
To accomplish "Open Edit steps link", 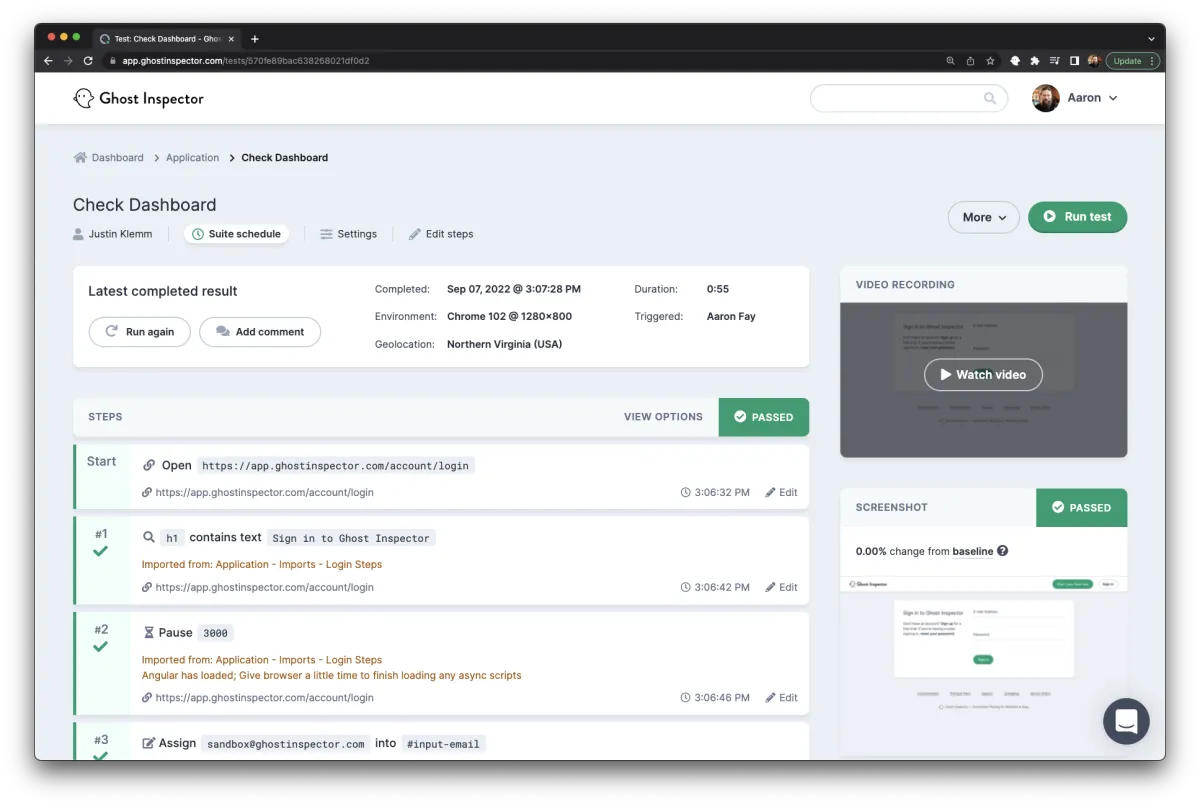I will (x=441, y=234).
